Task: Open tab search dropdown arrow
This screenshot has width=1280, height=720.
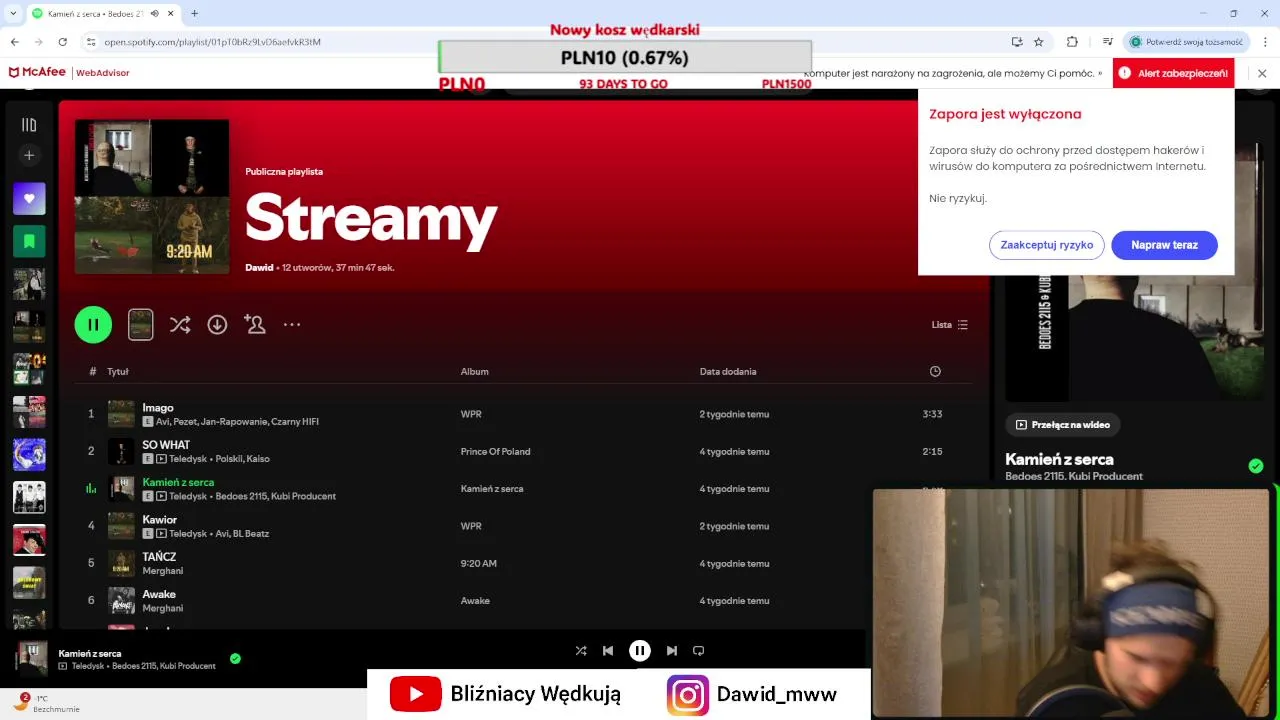Action: (14, 13)
